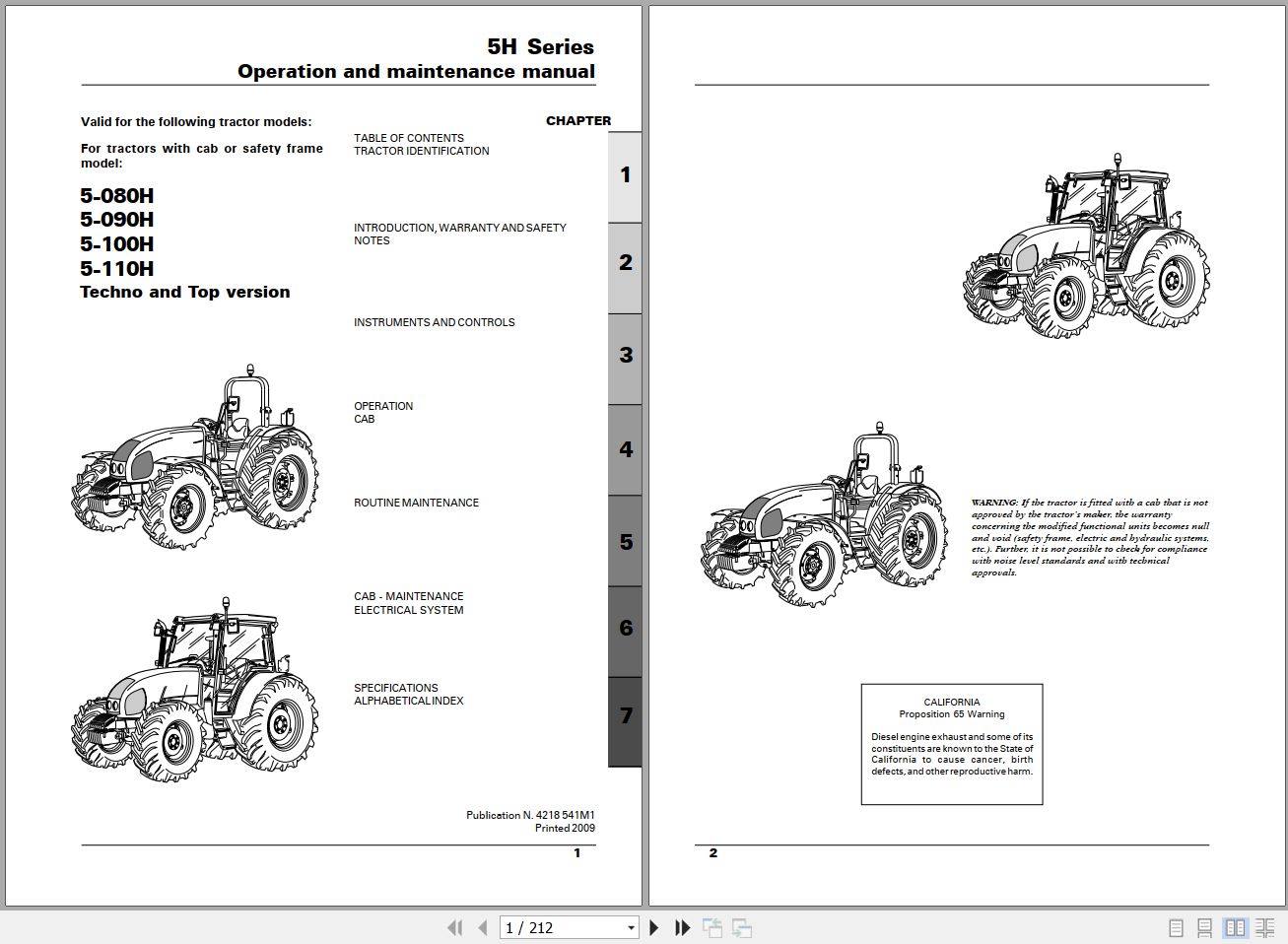This screenshot has width=1288, height=944.
Task: Click the safety-frame tractor drawing on page 1
Action: tap(195, 457)
